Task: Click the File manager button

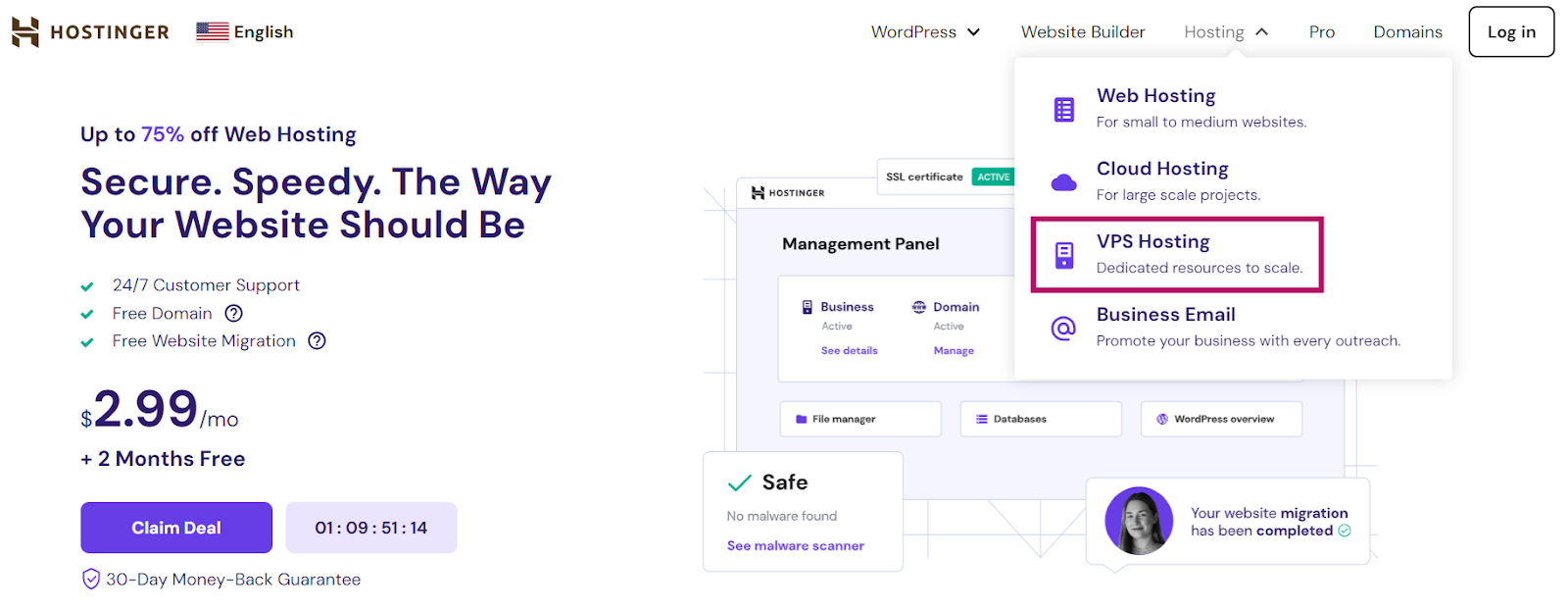Action: 860,419
